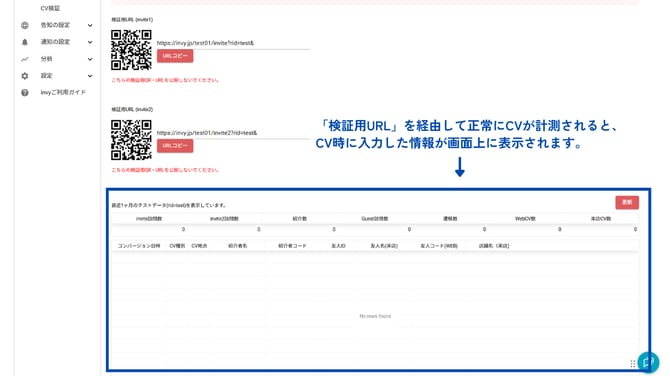The height and width of the screenshot is (376, 670).
Task: Expand the 設定 menu chevron
Action: click(90, 76)
